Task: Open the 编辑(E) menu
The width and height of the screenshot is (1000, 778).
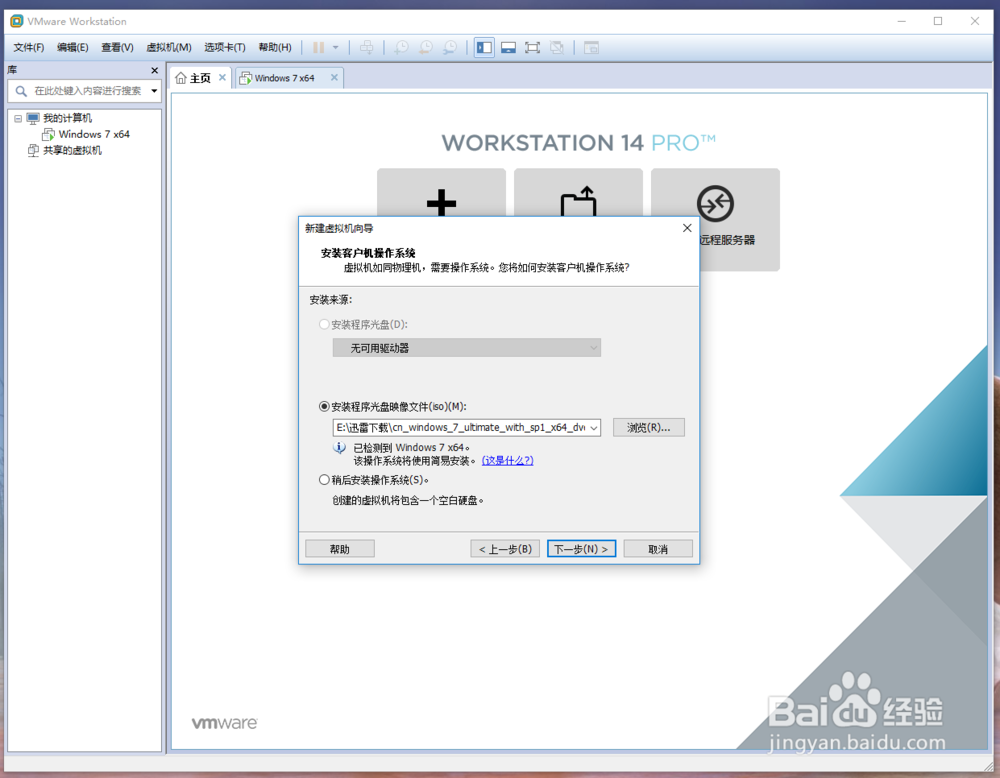Action: click(73, 47)
